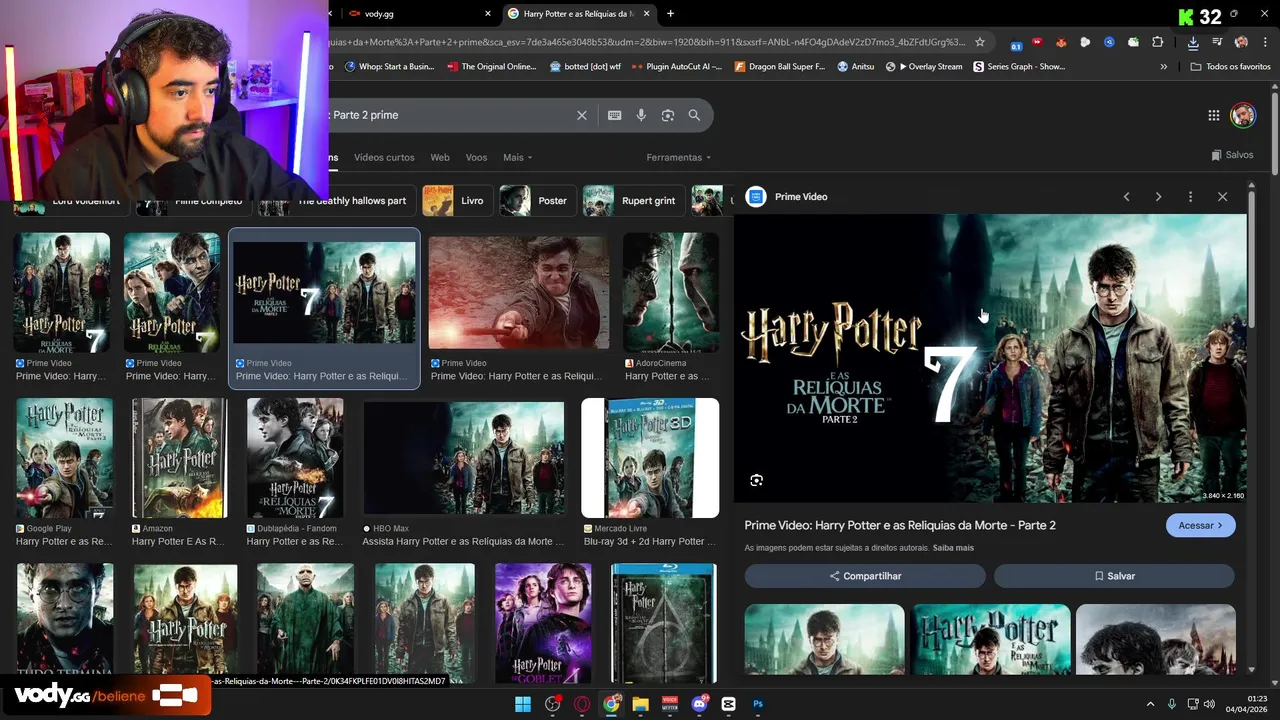The height and width of the screenshot is (720, 1280).
Task: Open Discord from the taskbar
Action: pos(699,704)
